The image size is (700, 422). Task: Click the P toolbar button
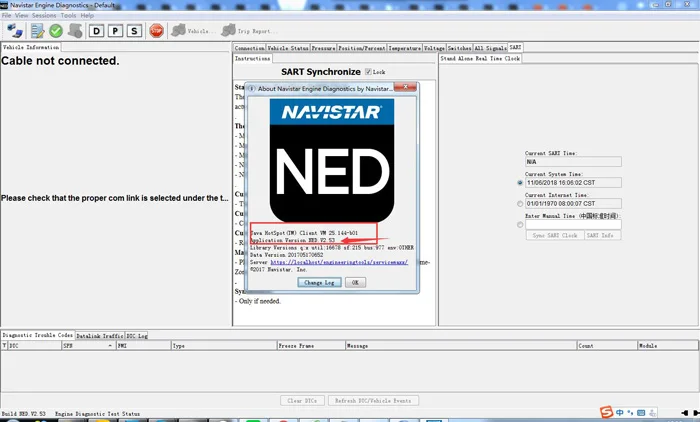(x=115, y=31)
